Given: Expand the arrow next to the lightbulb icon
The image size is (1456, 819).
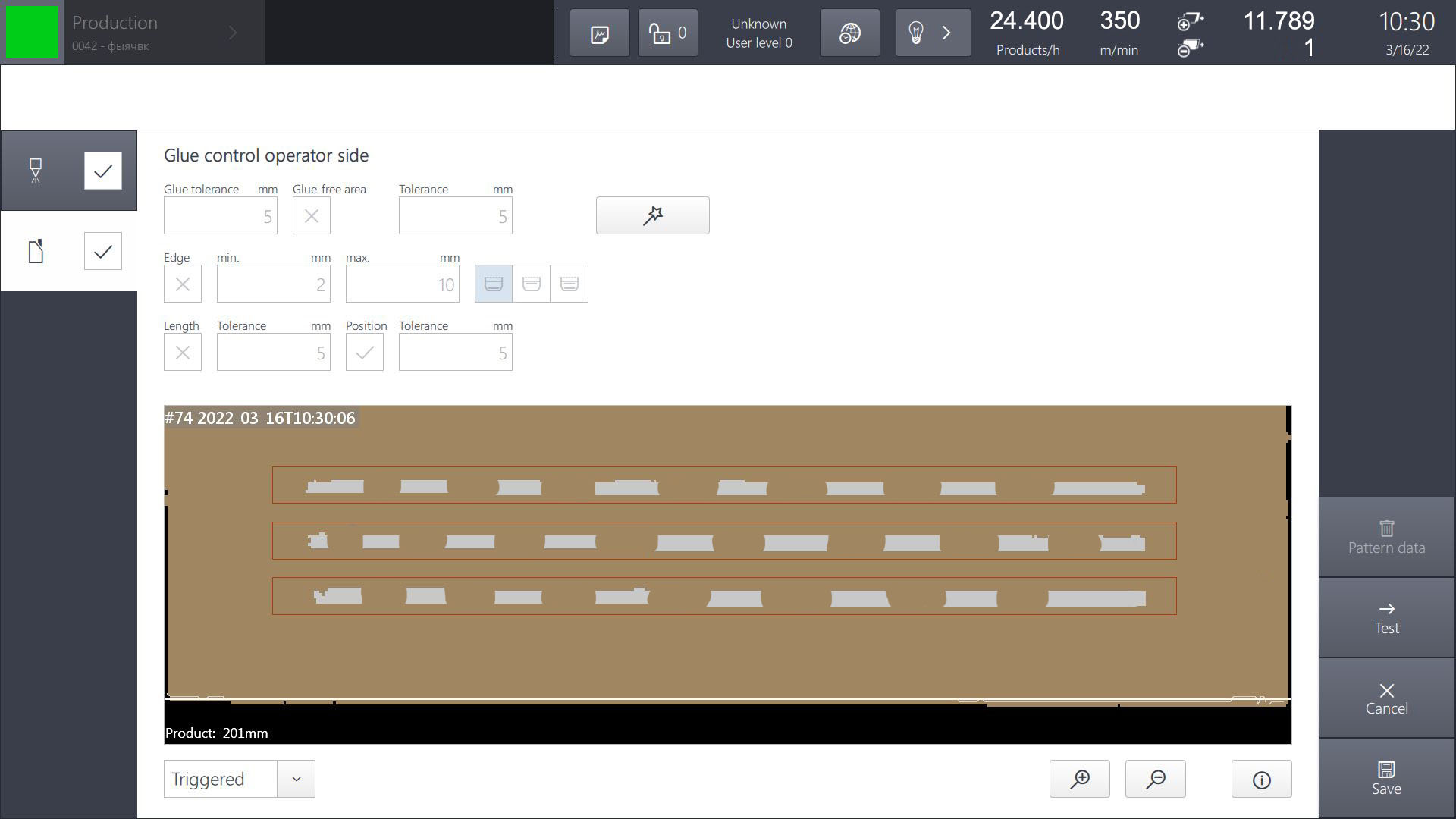Looking at the screenshot, I should 946,33.
